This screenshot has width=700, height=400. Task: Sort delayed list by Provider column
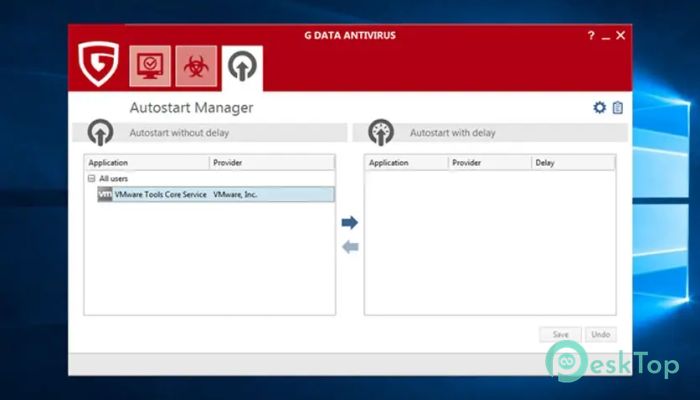point(490,162)
